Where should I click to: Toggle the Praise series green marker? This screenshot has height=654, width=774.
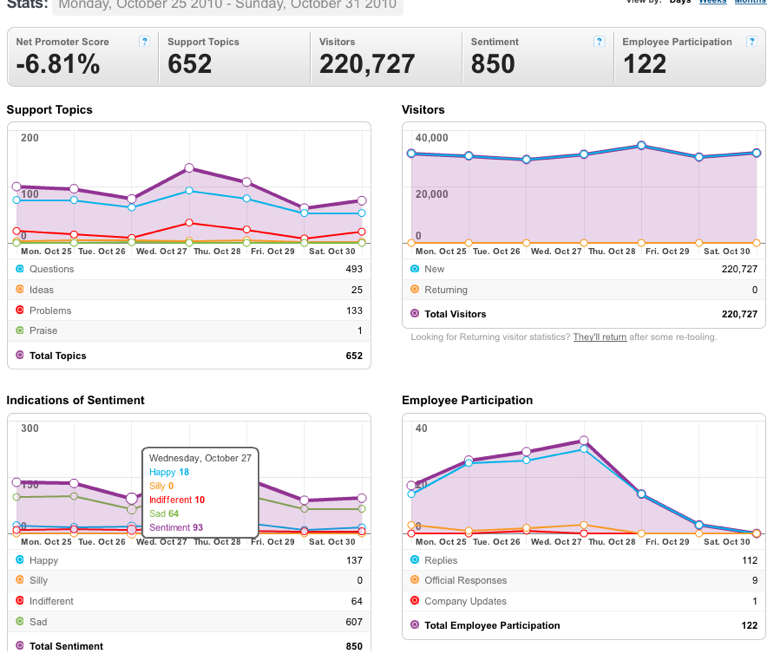[20, 330]
